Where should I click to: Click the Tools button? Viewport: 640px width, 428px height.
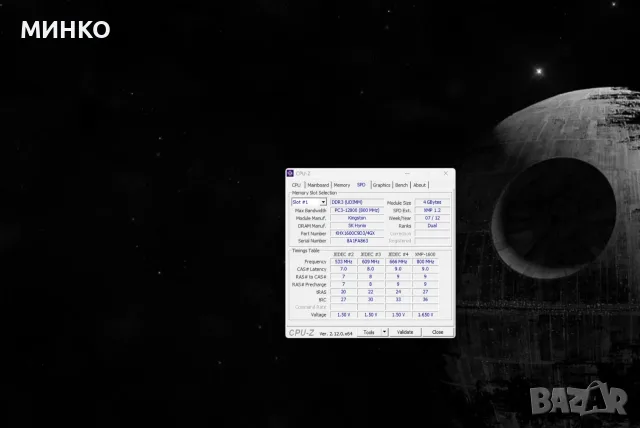tap(369, 332)
